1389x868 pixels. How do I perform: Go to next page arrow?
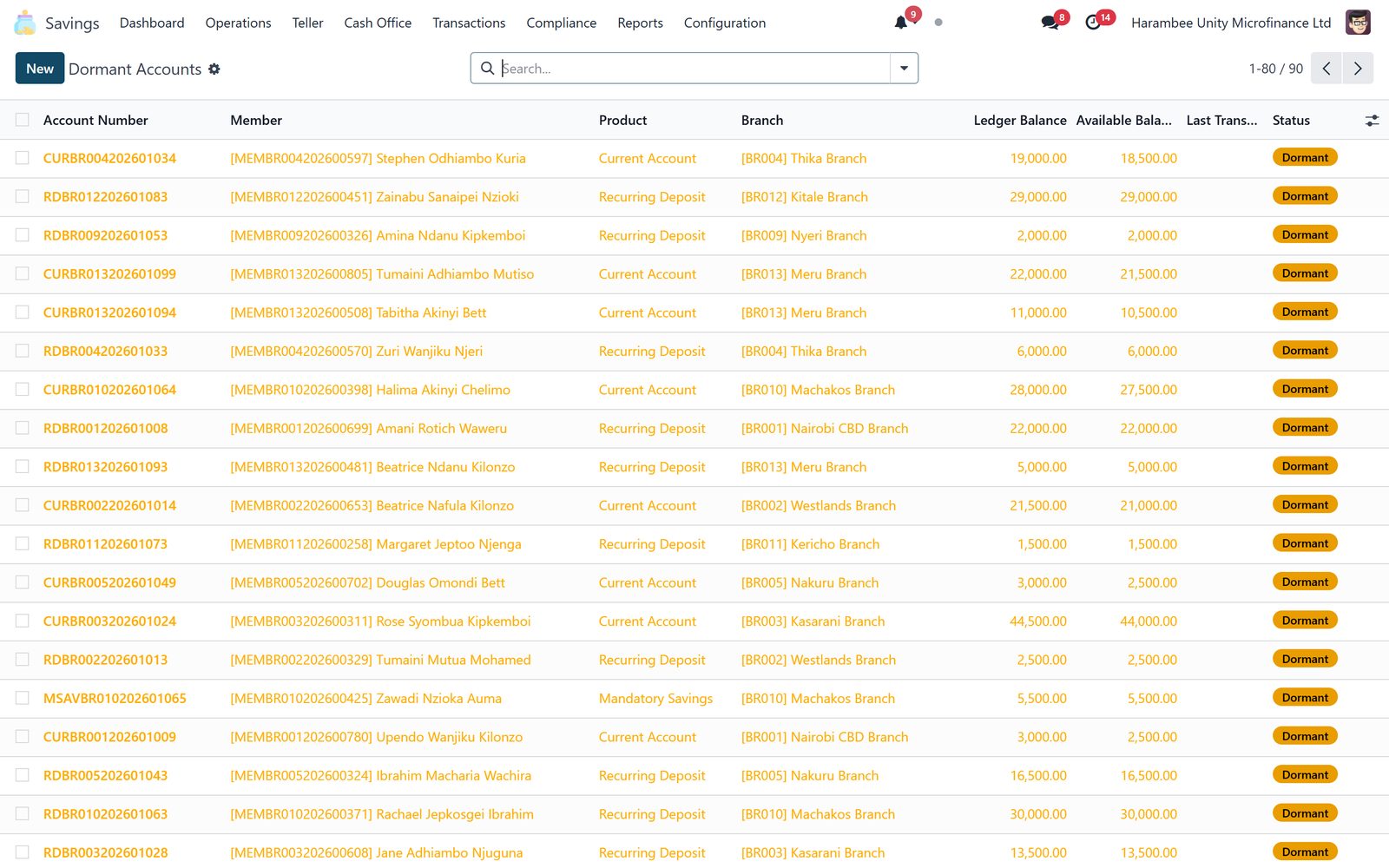[x=1358, y=69]
